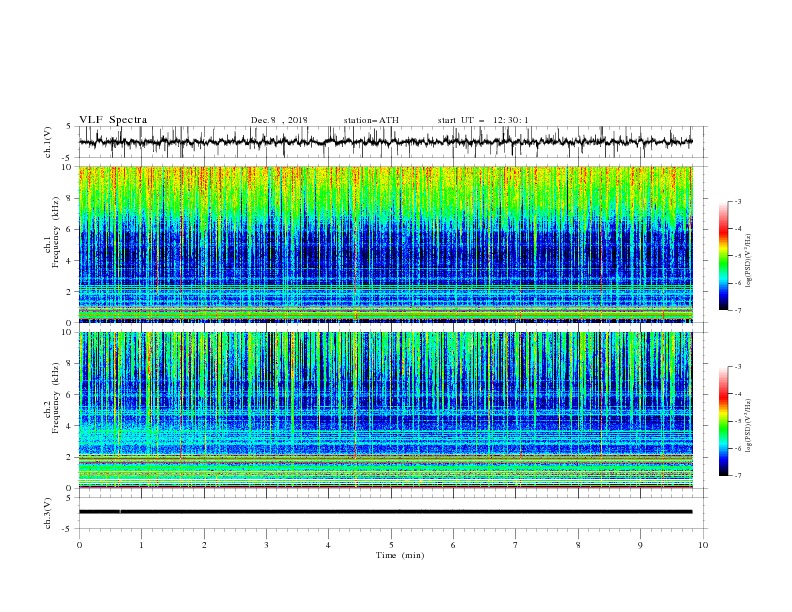Click the "ch.1(V)" axis label
Screen dimensions: 792x612
pyautogui.click(x=48, y=142)
